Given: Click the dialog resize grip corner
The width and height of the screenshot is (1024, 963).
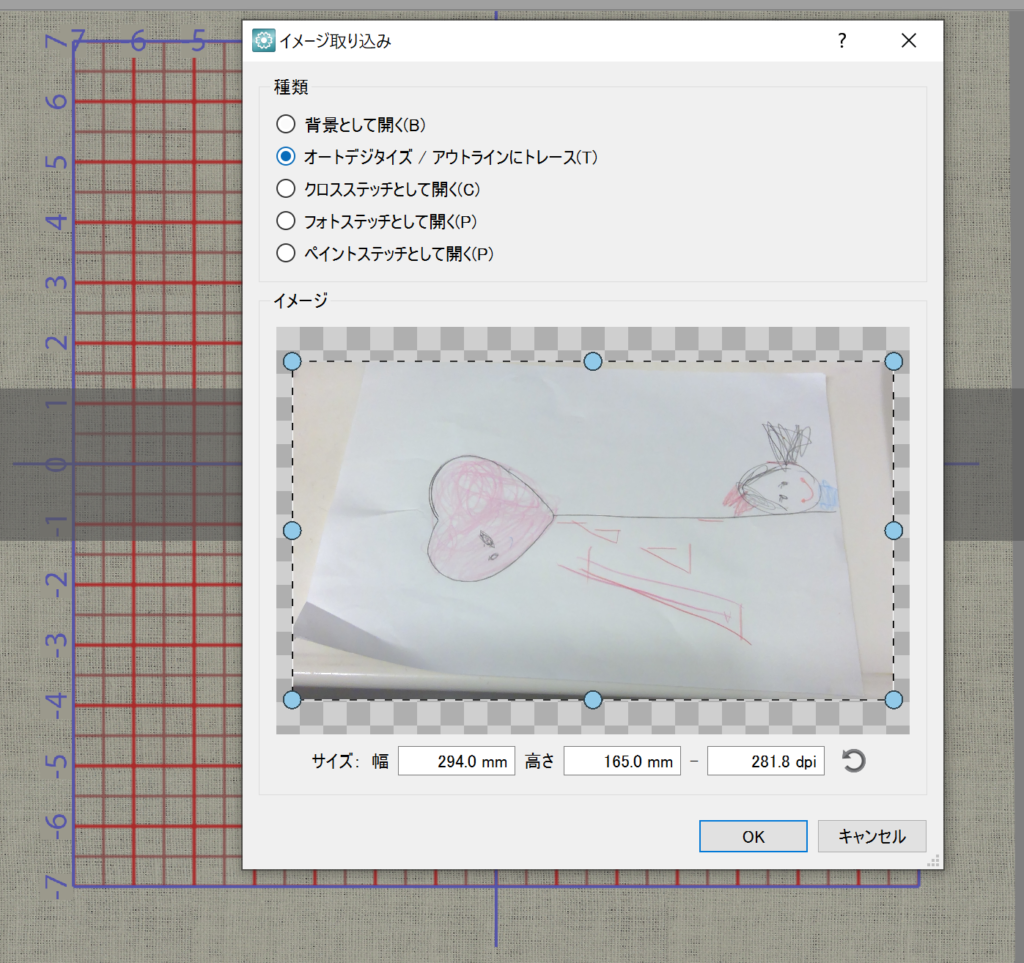Looking at the screenshot, I should click(x=935, y=860).
